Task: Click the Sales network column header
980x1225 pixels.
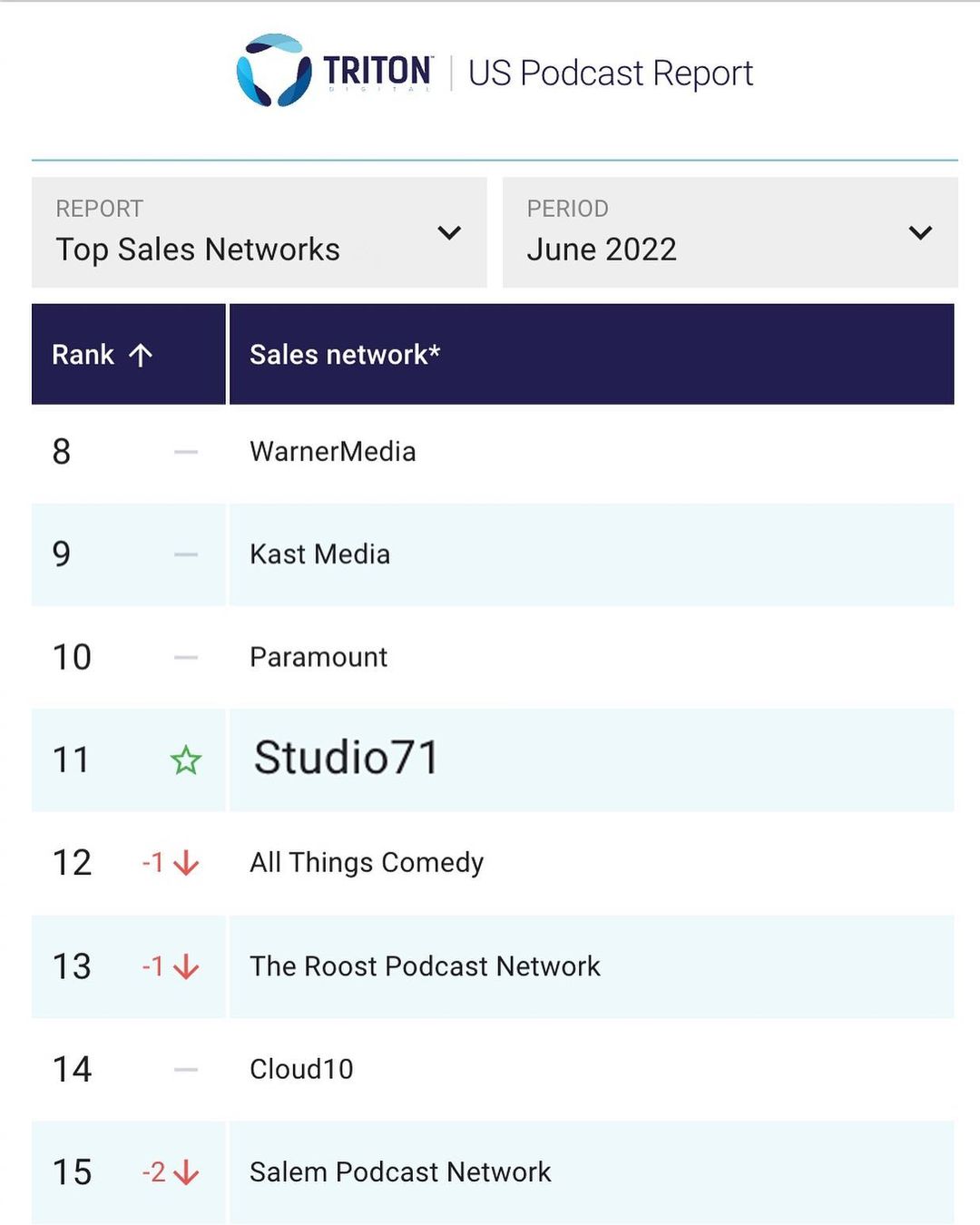Action: pos(345,355)
